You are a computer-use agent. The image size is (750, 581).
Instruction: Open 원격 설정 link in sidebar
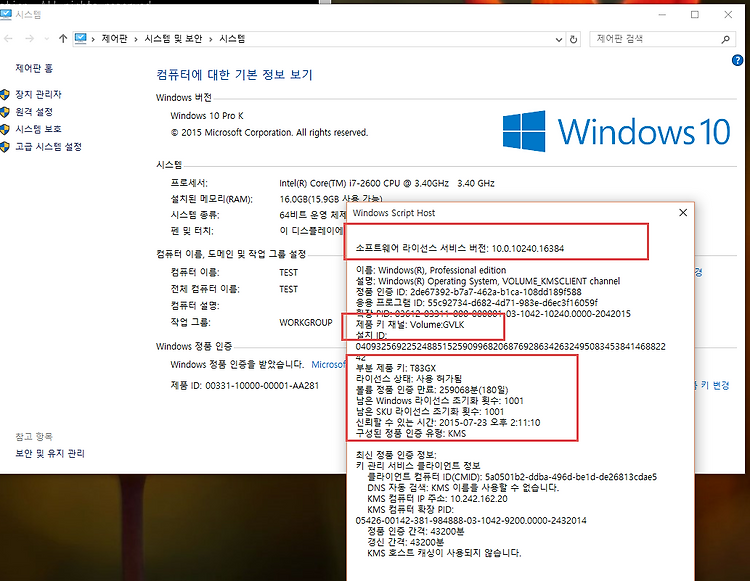[x=34, y=111]
